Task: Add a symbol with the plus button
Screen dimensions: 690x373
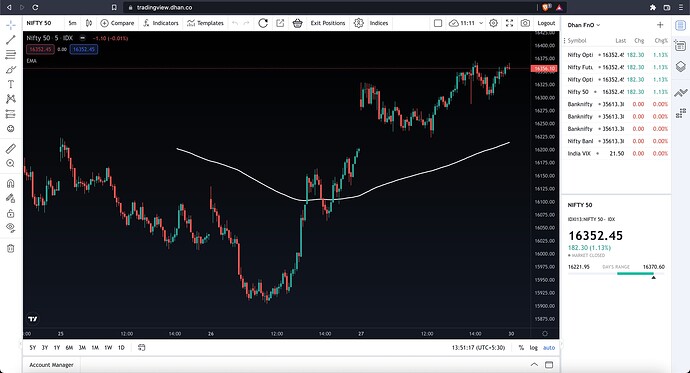Action: point(660,25)
